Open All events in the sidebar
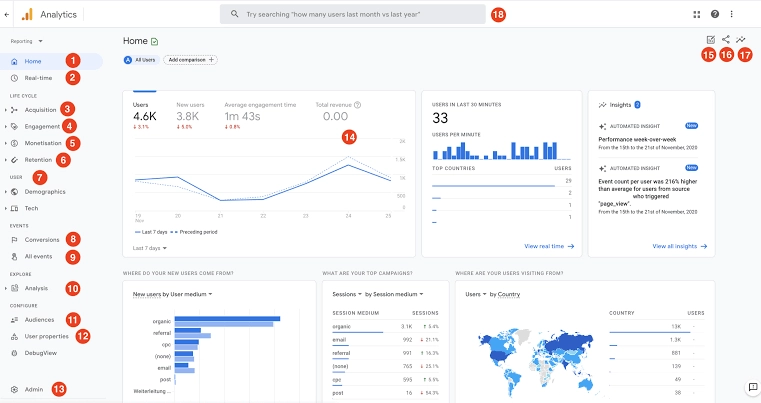The height and width of the screenshot is (403, 761). point(38,256)
